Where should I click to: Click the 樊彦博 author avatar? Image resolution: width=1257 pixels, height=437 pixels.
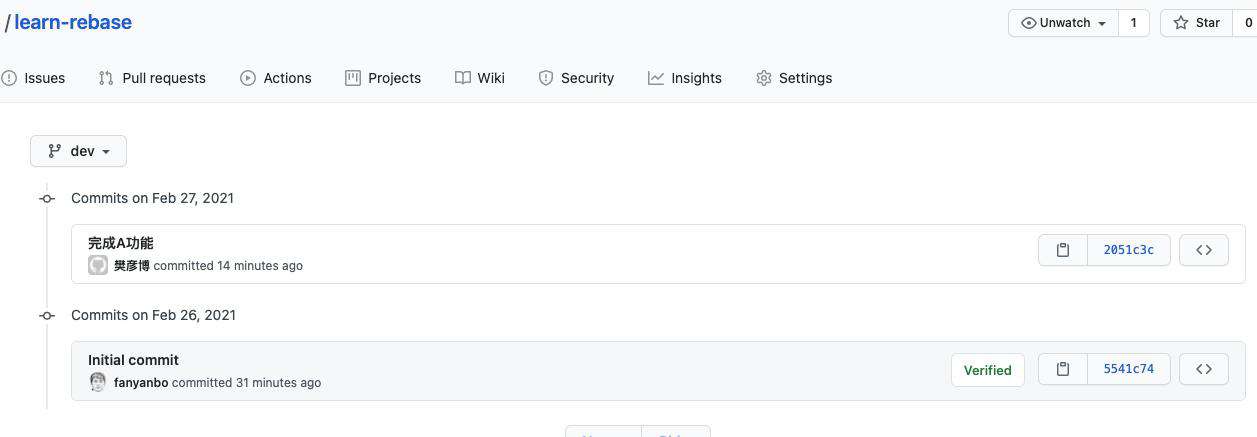click(x=98, y=265)
